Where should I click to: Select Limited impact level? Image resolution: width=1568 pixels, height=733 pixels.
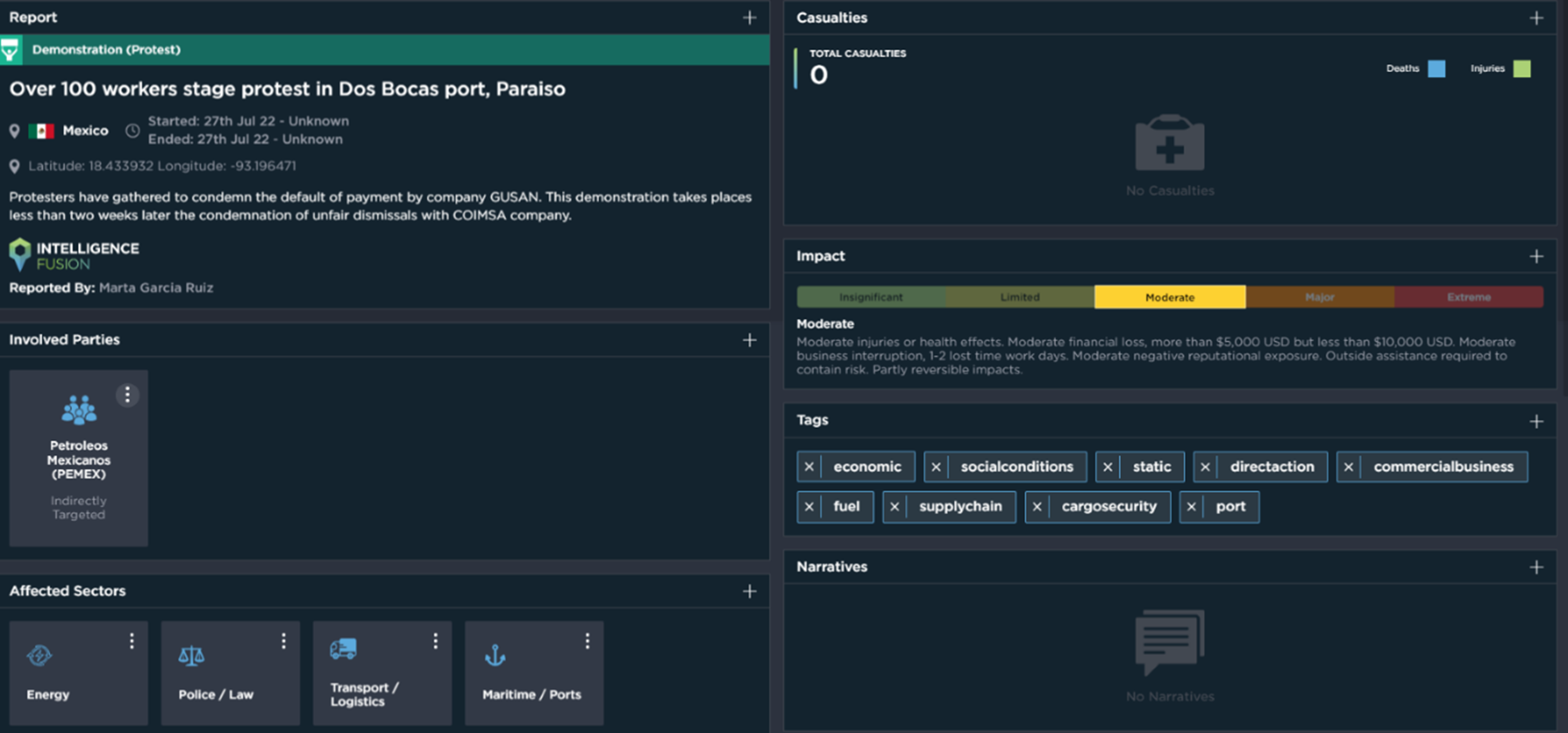1020,297
